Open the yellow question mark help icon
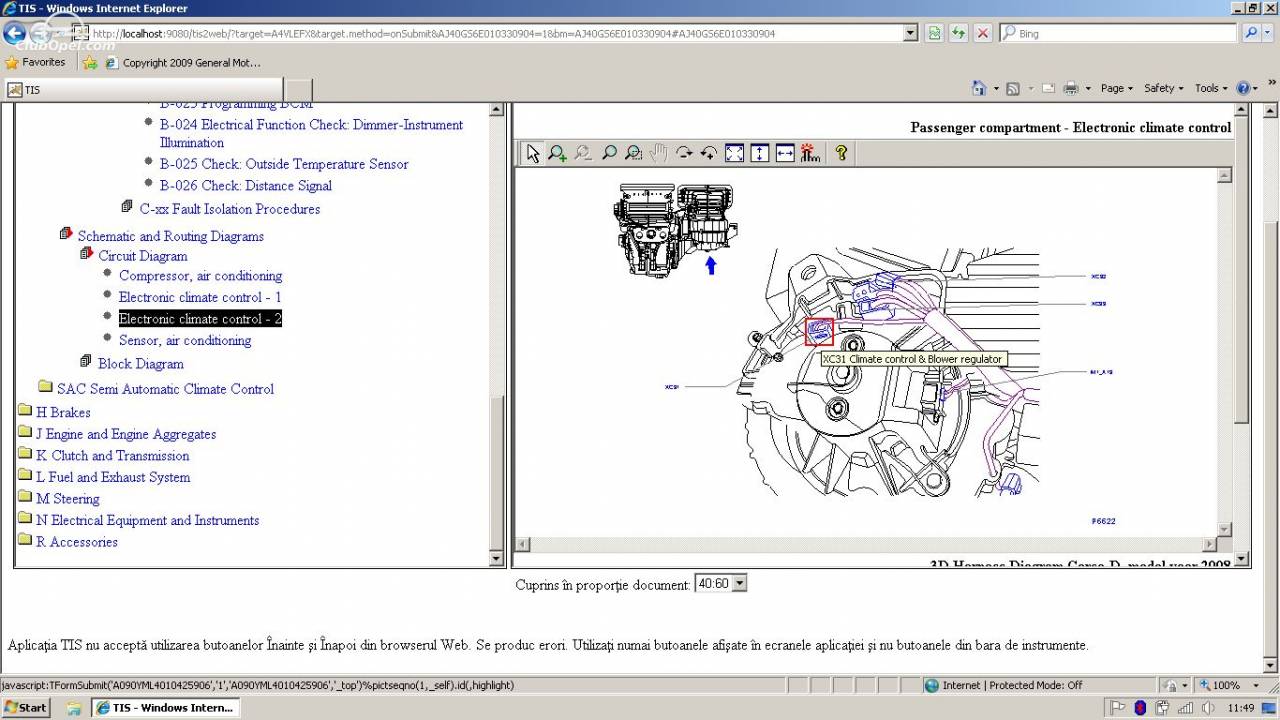Image resolution: width=1280 pixels, height=720 pixels. coord(841,153)
